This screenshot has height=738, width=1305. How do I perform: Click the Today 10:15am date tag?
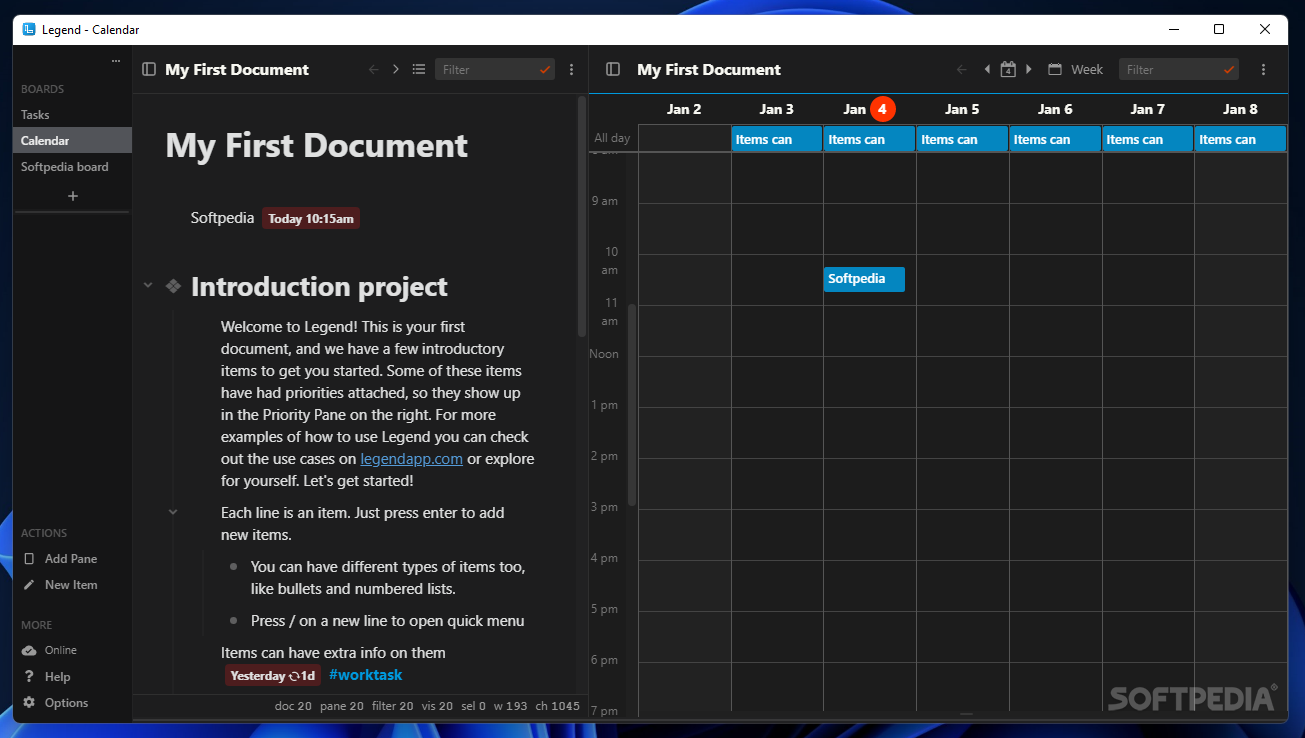pos(311,218)
